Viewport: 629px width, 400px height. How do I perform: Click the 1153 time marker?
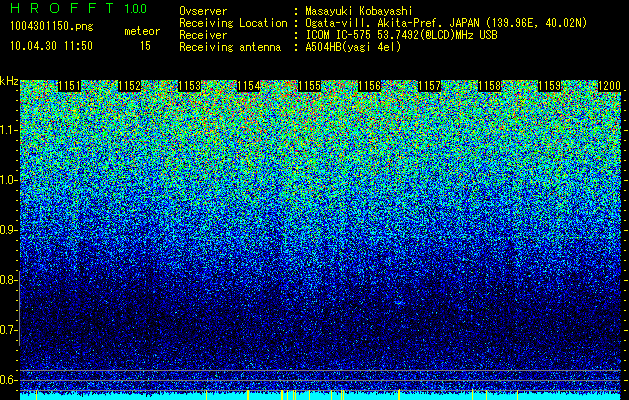[x=189, y=86]
